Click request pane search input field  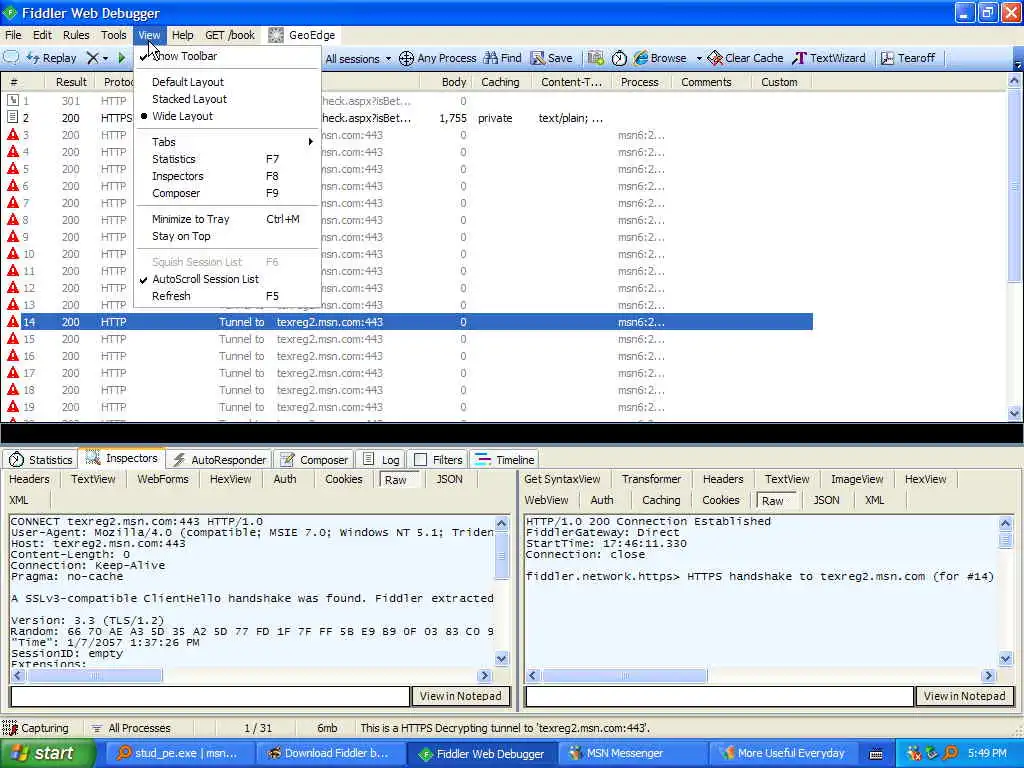click(x=210, y=697)
